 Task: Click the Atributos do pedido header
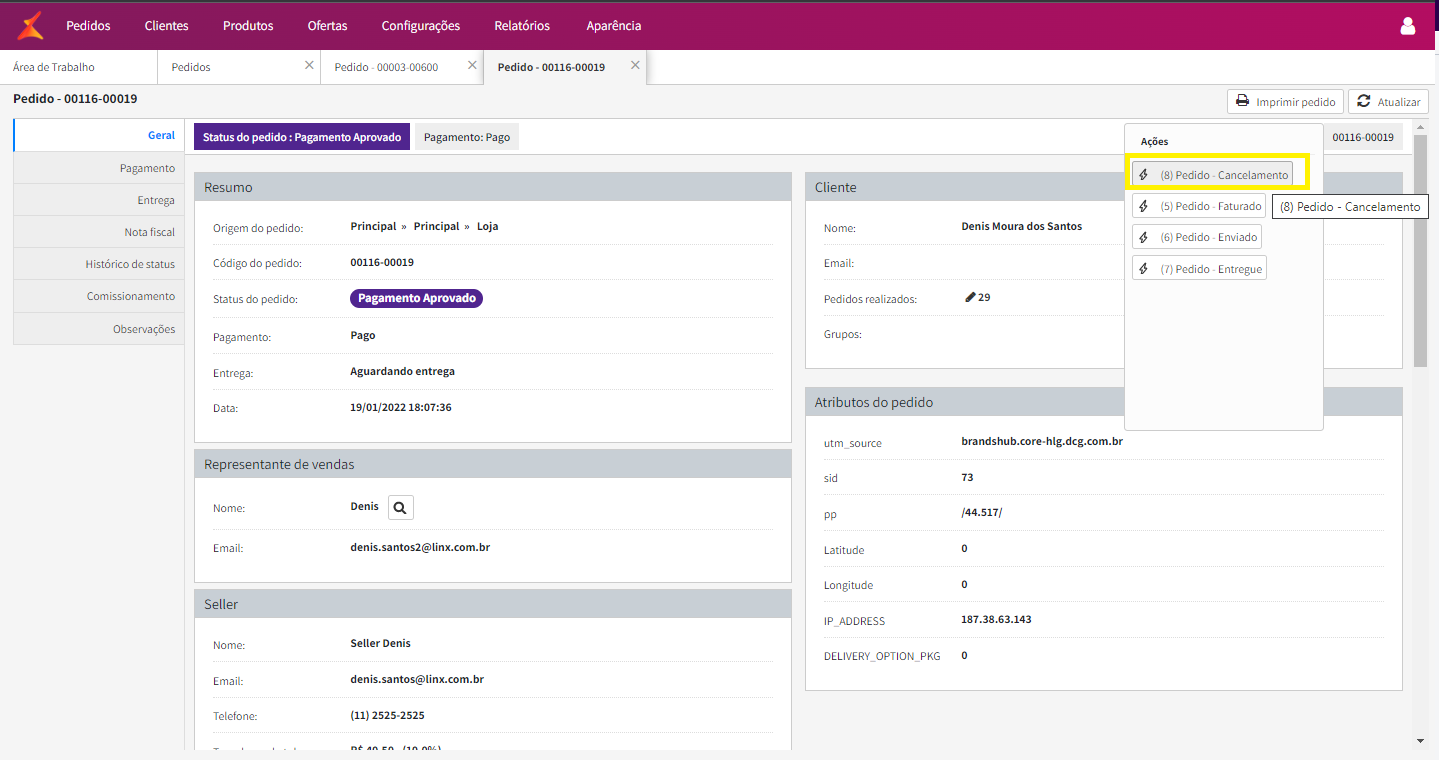(1104, 402)
